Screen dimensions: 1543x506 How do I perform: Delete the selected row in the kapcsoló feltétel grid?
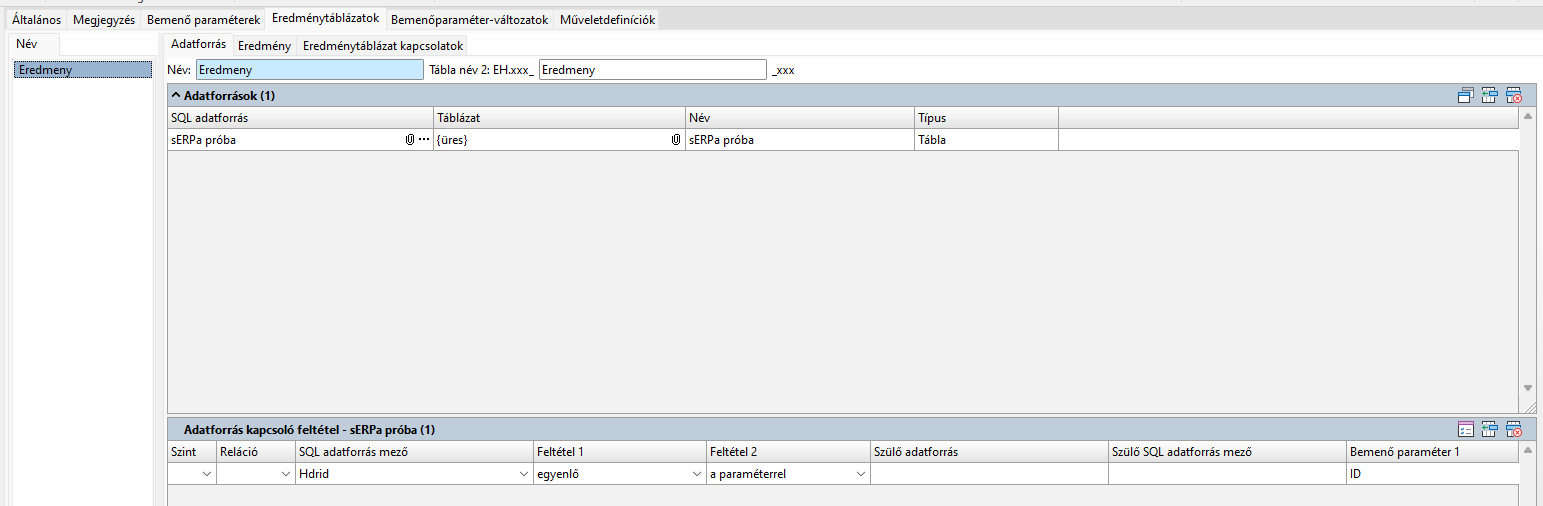tap(1514, 430)
